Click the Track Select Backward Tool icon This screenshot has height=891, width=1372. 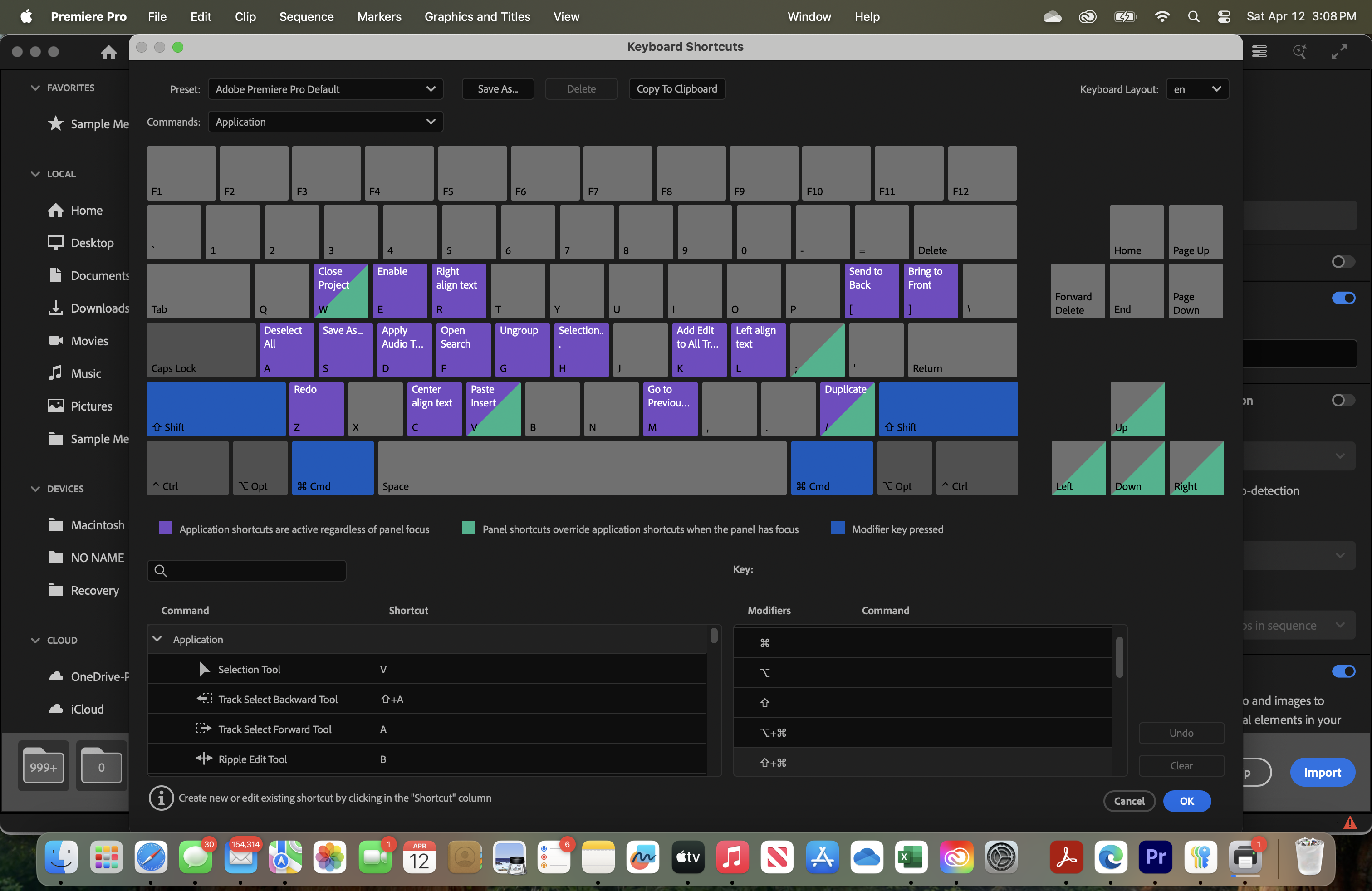[x=204, y=699]
